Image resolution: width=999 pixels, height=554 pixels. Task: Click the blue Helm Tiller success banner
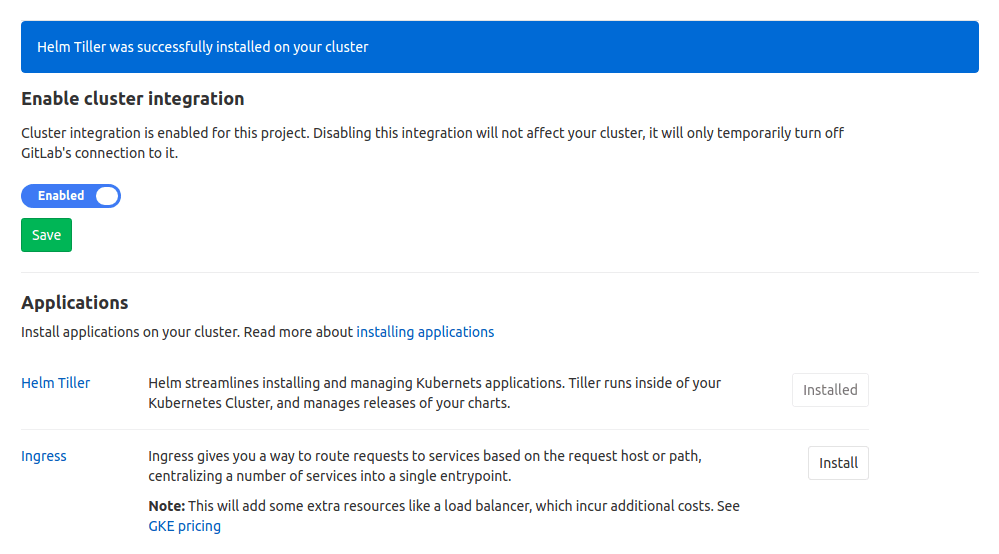click(x=500, y=47)
